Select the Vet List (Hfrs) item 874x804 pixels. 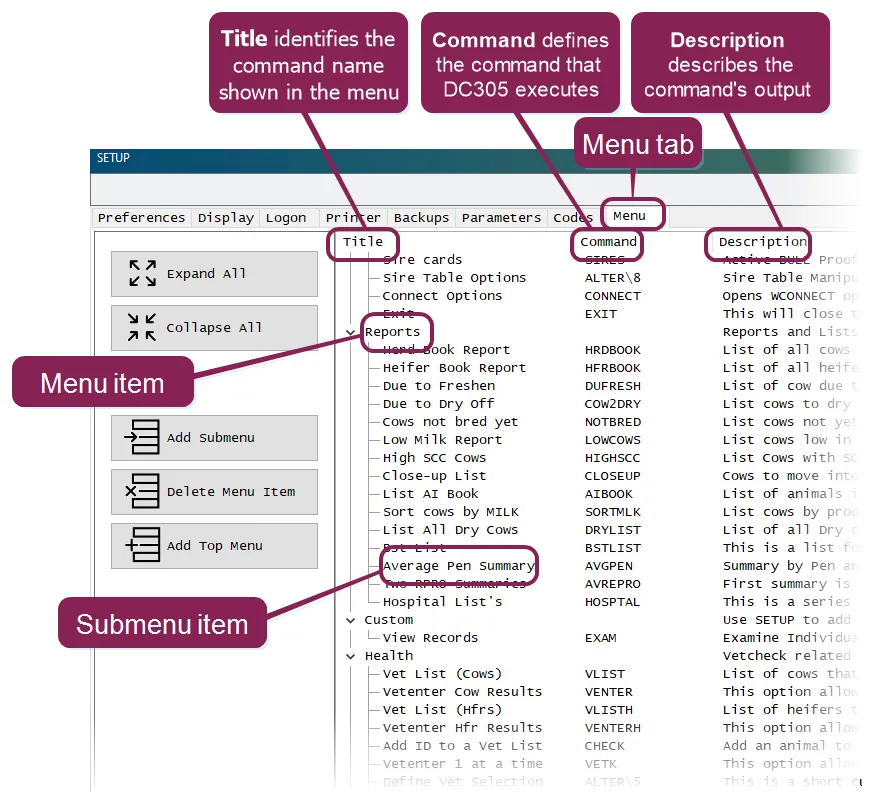442,710
